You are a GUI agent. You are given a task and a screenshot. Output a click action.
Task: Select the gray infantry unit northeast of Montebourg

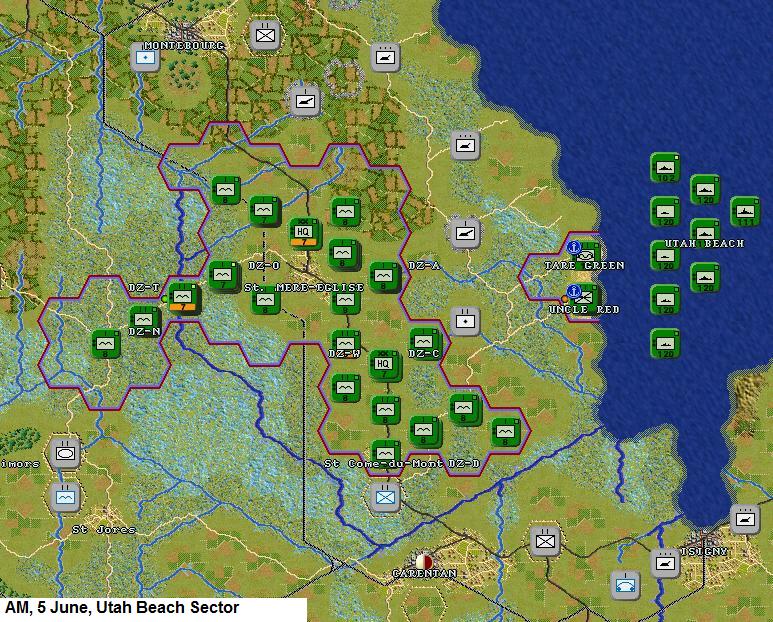(265, 35)
